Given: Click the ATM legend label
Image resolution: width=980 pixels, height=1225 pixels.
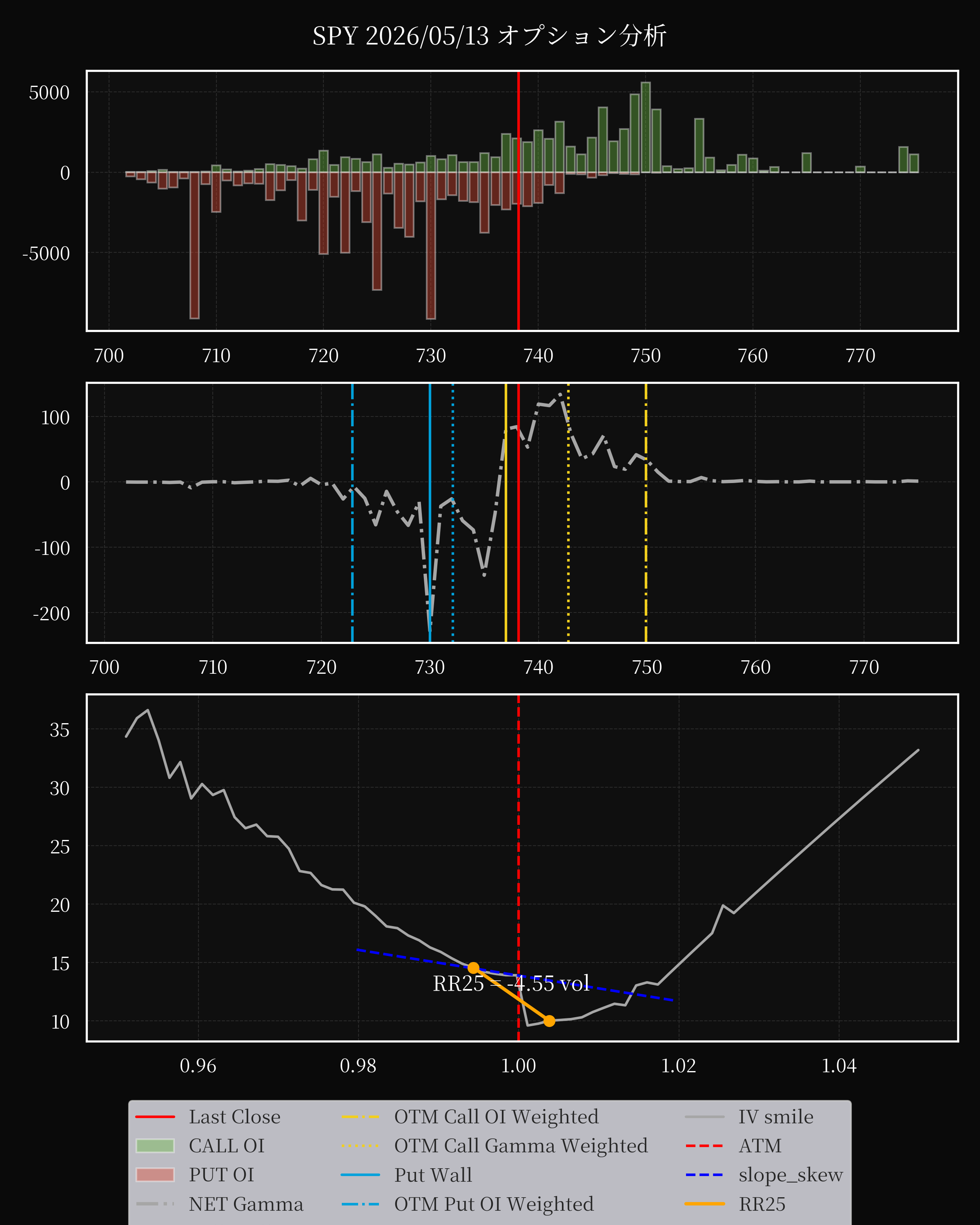Looking at the screenshot, I should [760, 1145].
